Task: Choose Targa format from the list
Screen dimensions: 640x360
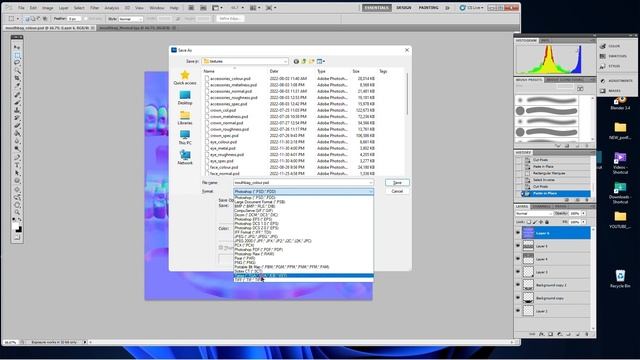Action: click(303, 276)
